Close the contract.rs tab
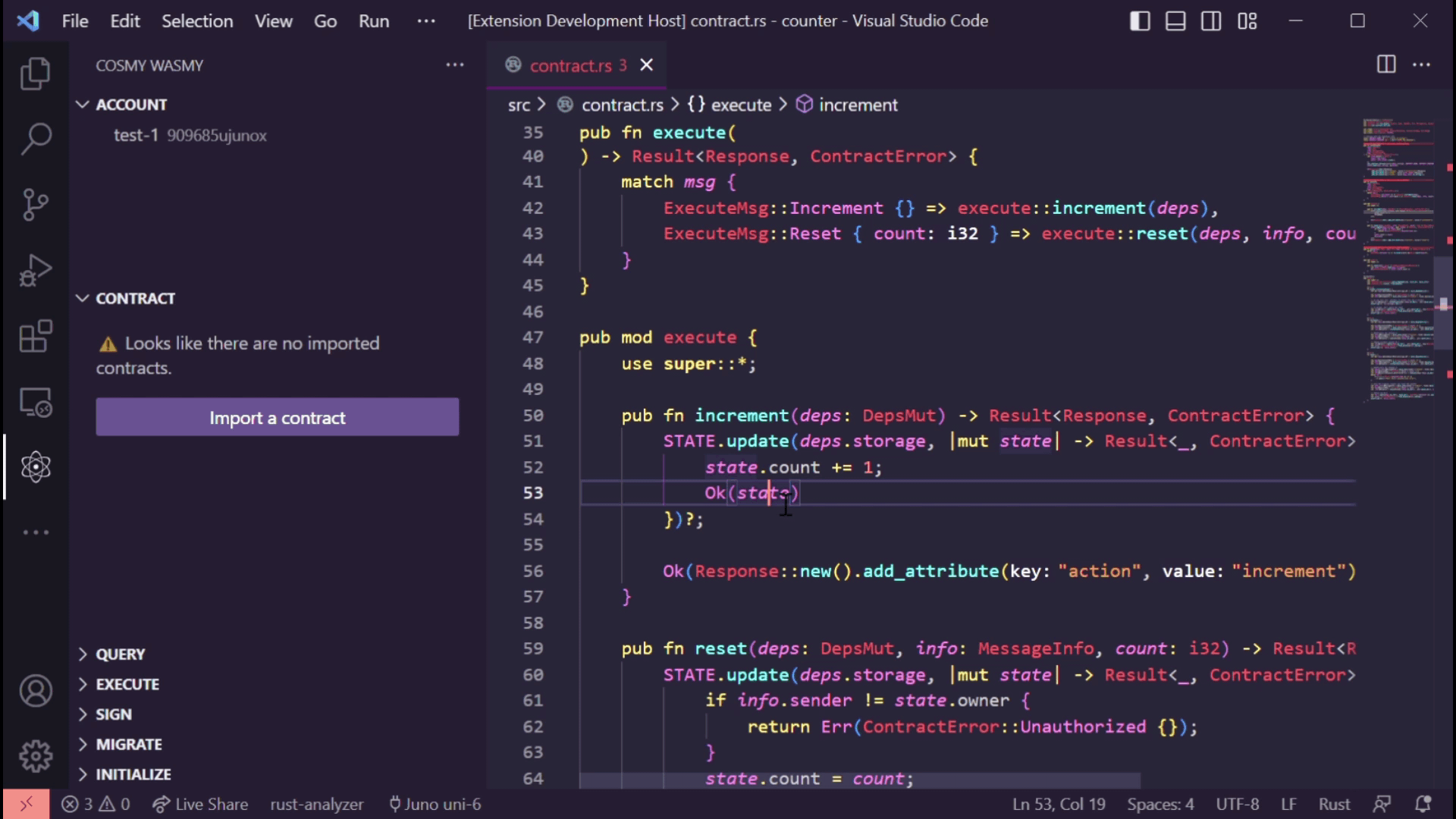Viewport: 1456px width, 819px height. 646,65
